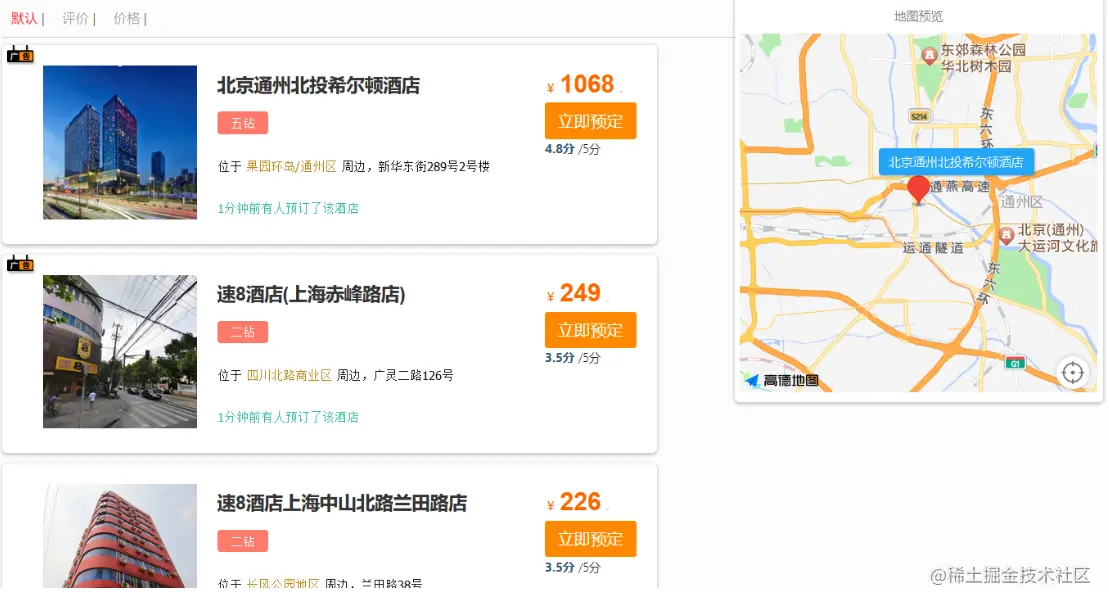Click the red location pin on the map

tap(919, 190)
